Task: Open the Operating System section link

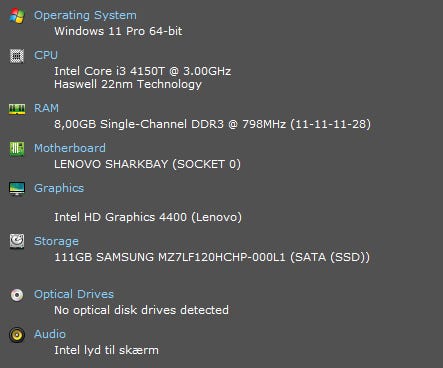Action: [85, 15]
